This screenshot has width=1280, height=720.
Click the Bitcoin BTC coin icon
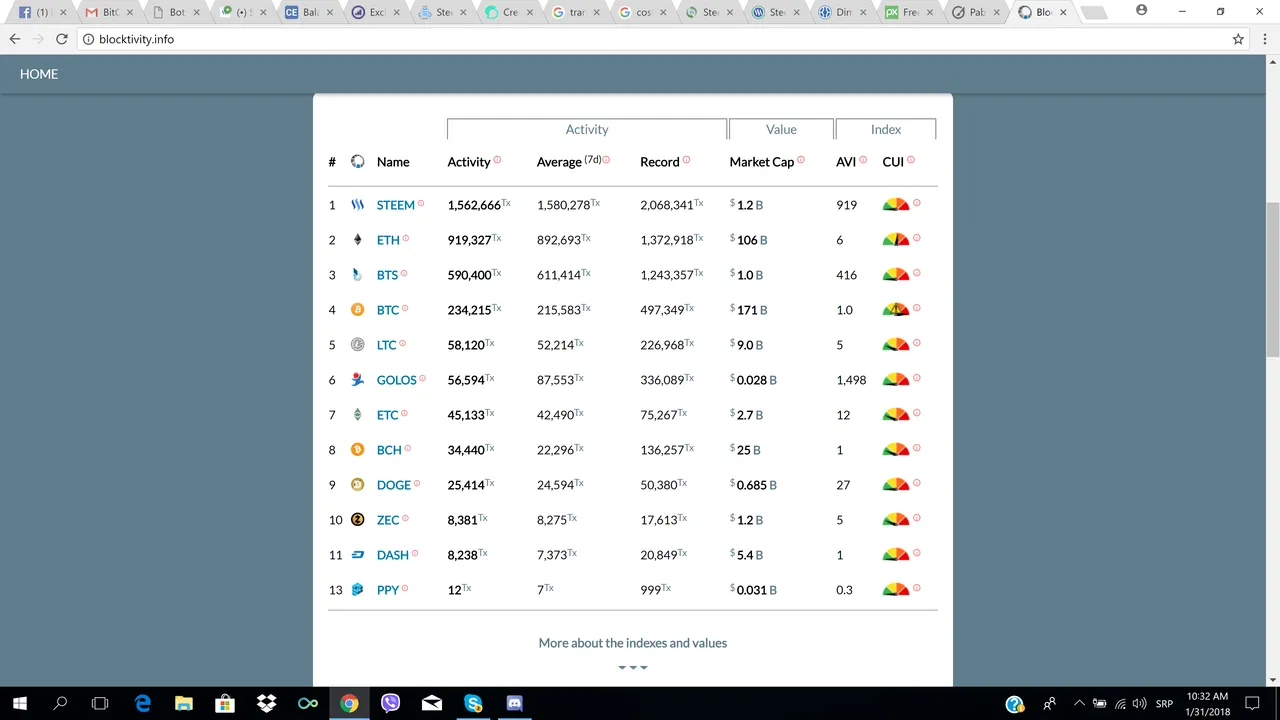point(357,310)
